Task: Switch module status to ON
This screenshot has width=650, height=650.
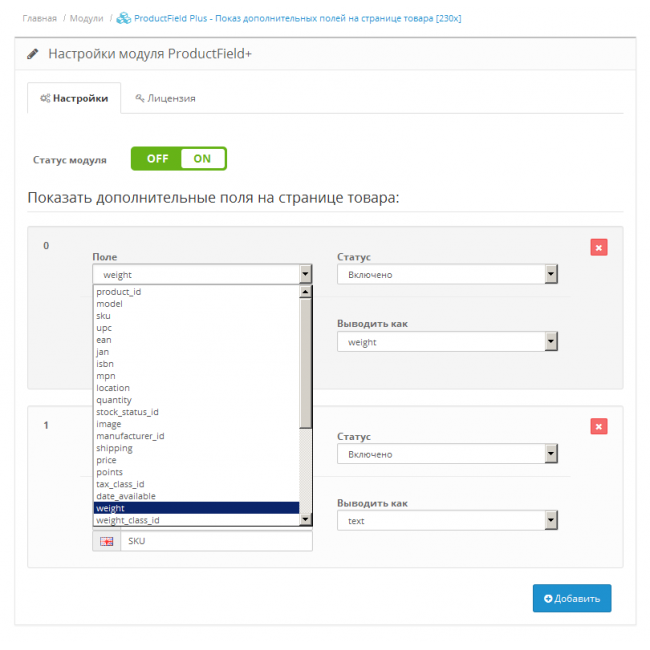Action: coord(203,158)
